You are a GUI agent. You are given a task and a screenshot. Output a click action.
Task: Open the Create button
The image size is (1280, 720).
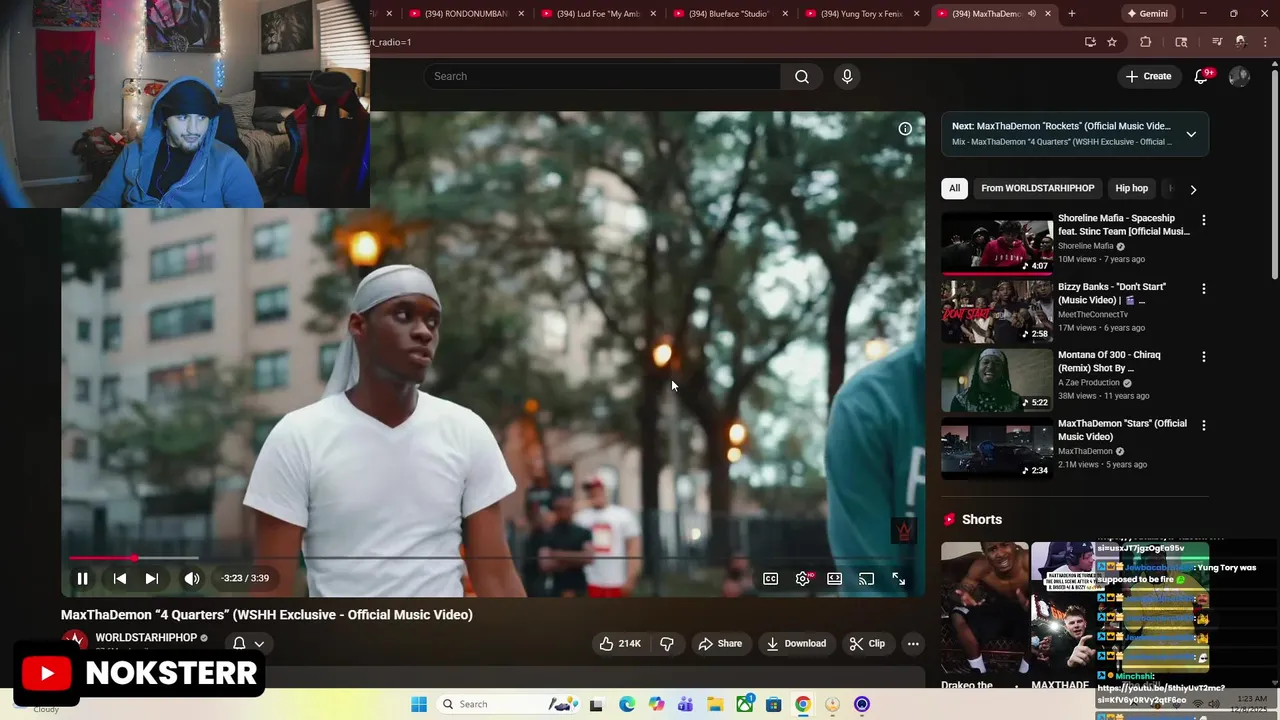[1148, 76]
